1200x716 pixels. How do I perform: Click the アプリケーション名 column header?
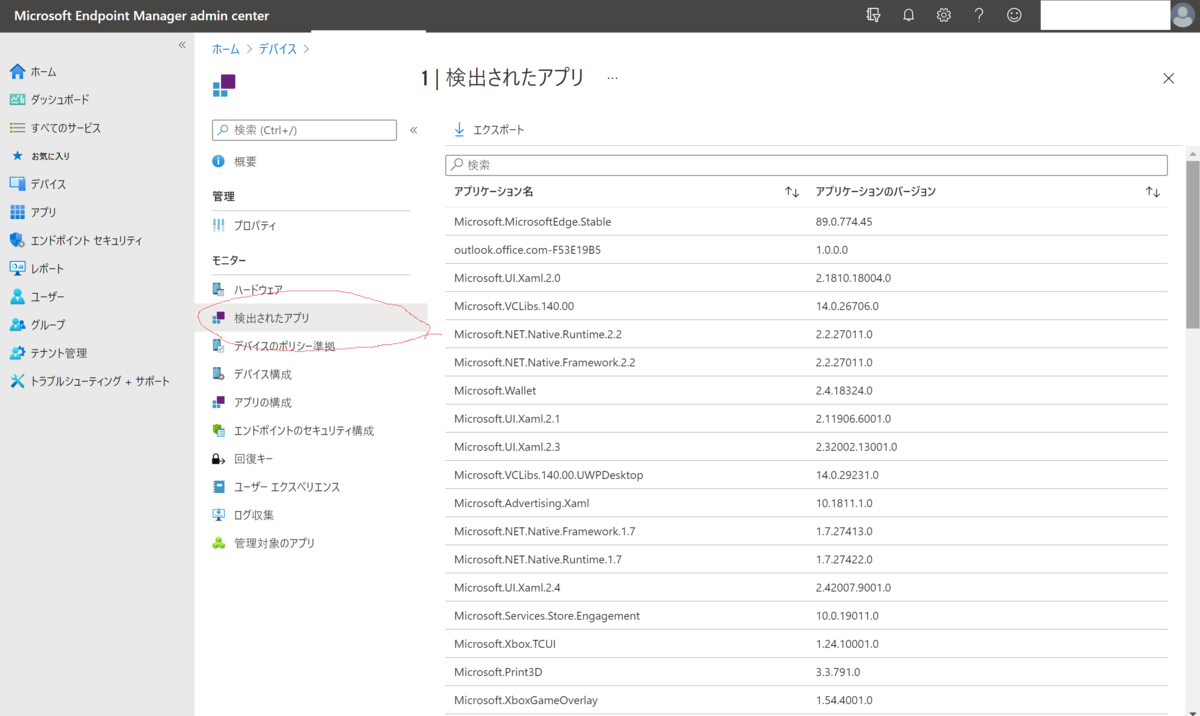pyautogui.click(x=494, y=191)
